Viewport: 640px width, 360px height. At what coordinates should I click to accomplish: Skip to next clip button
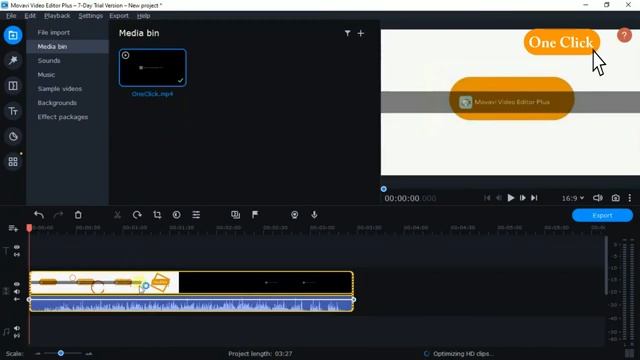coord(534,198)
